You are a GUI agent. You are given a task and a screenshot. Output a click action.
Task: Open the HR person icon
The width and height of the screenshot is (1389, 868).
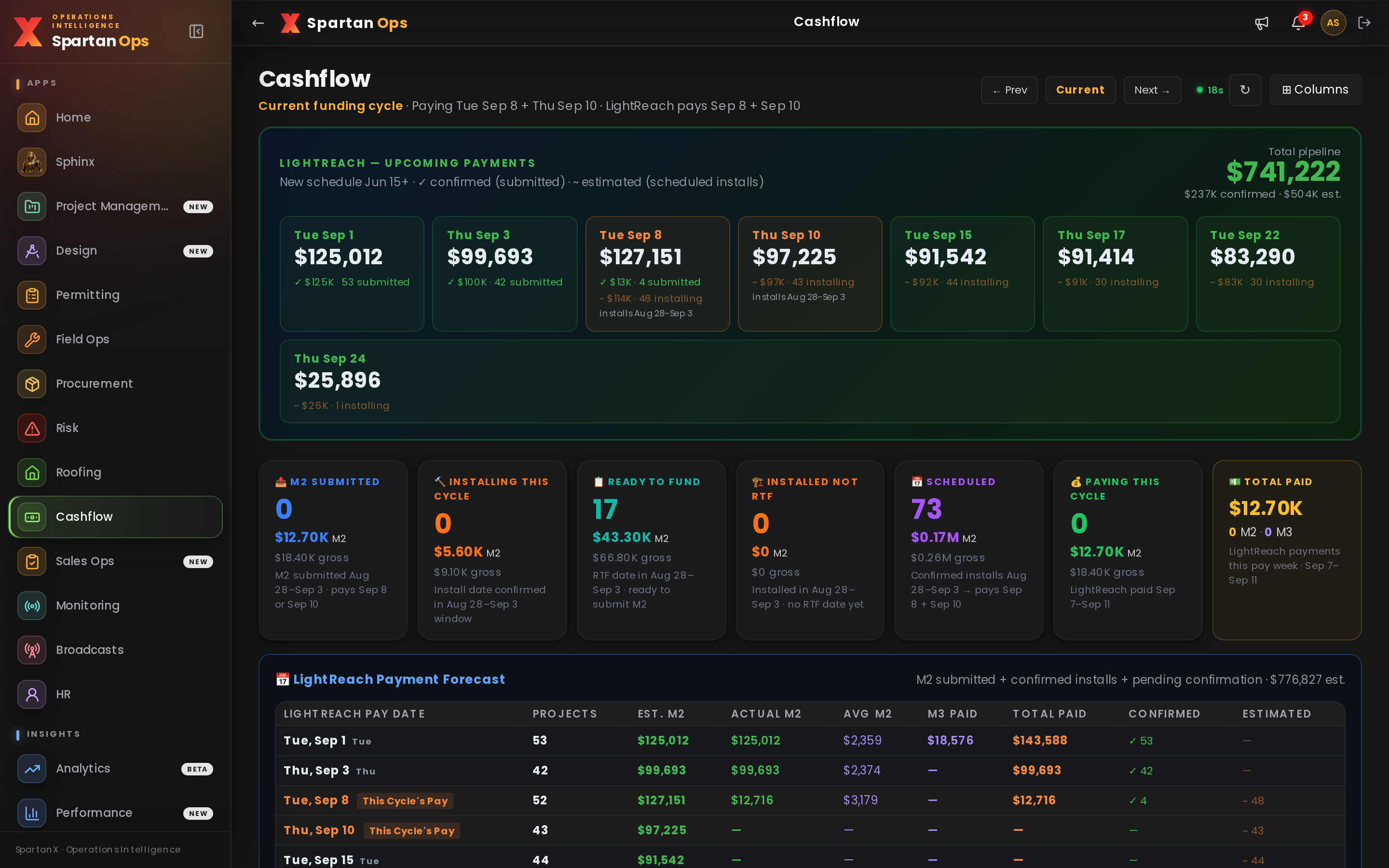[32, 694]
